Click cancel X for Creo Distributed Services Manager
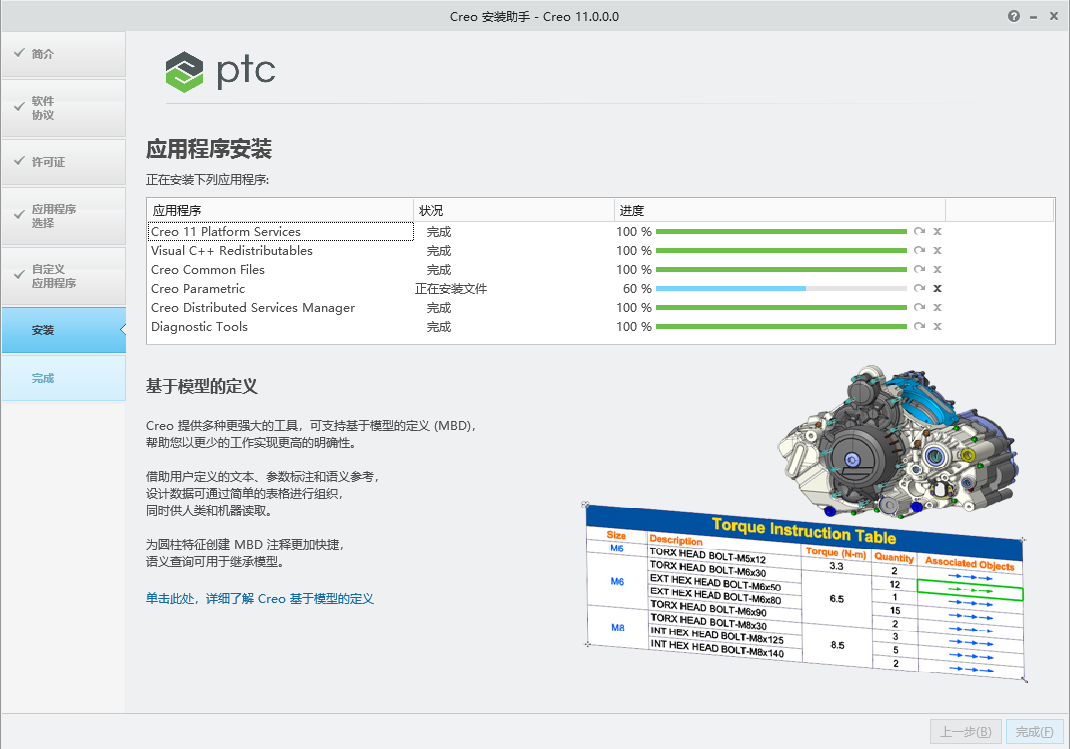Viewport: 1070px width, 749px height. (x=938, y=308)
